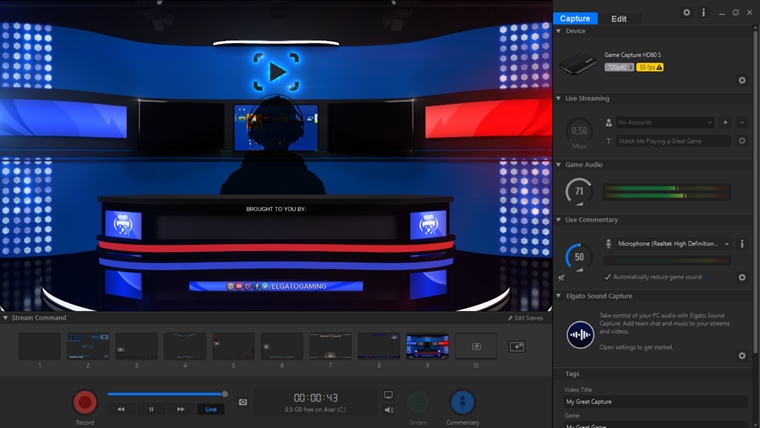Screen dimensions: 760x428
Task: Open Live Commentary settings gear
Action: coord(742,277)
